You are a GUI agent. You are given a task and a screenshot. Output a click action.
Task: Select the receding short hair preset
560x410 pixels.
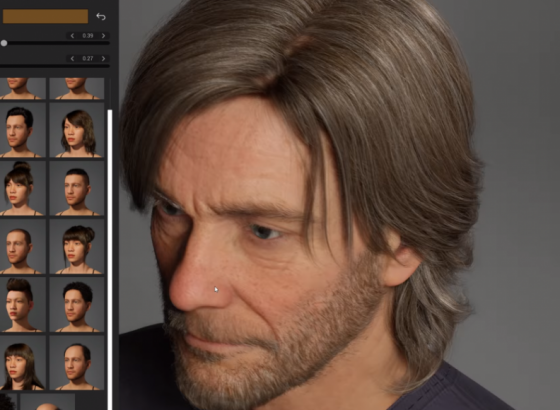22,247
